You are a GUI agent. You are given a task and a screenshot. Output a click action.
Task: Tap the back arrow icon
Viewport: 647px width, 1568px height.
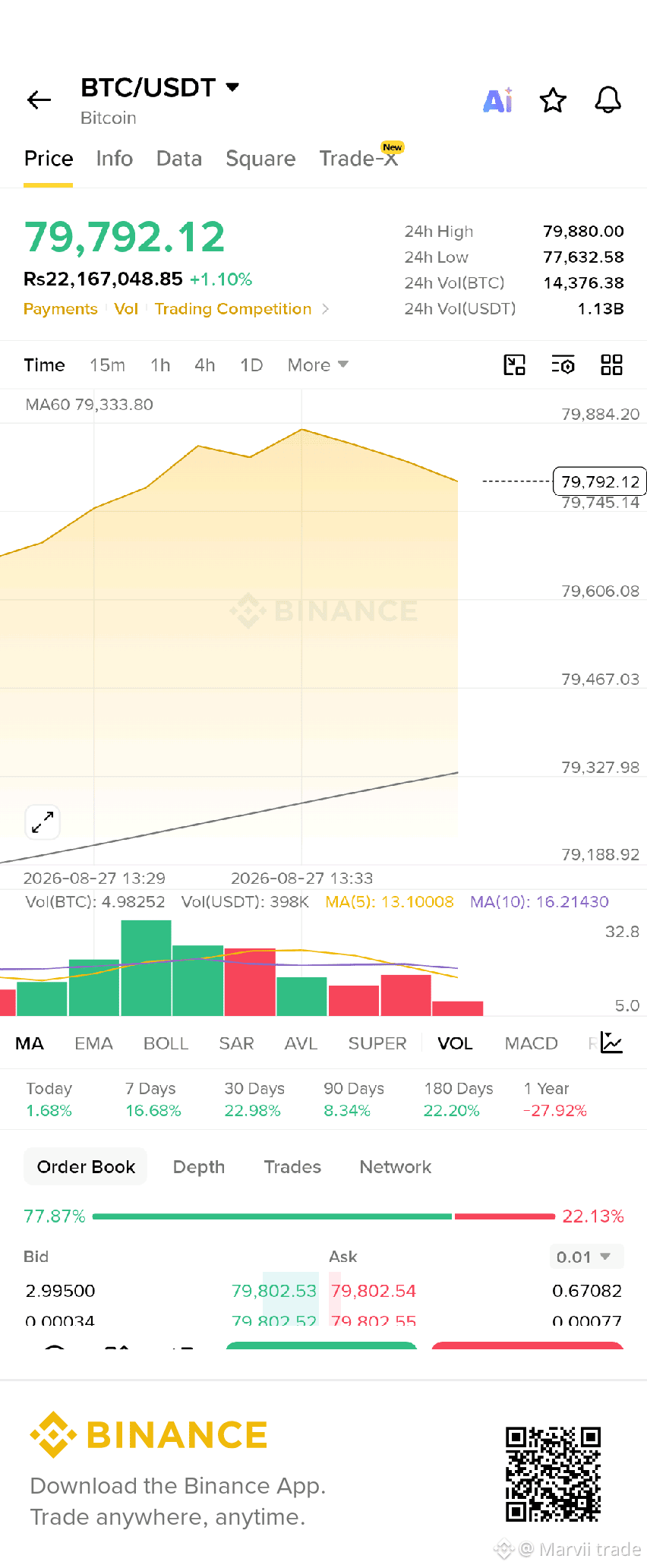click(x=39, y=99)
